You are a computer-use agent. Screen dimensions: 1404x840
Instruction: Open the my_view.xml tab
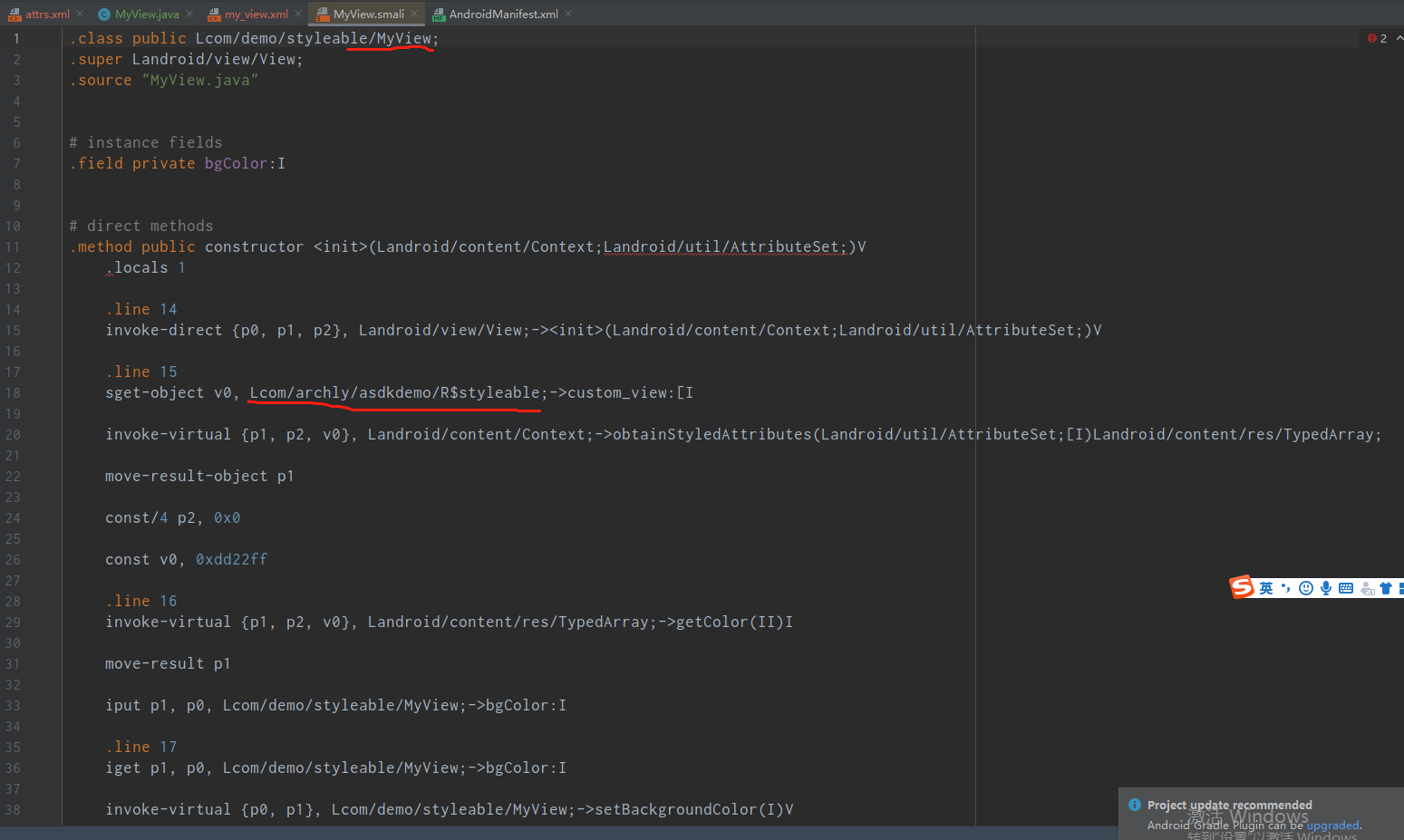pyautogui.click(x=257, y=14)
